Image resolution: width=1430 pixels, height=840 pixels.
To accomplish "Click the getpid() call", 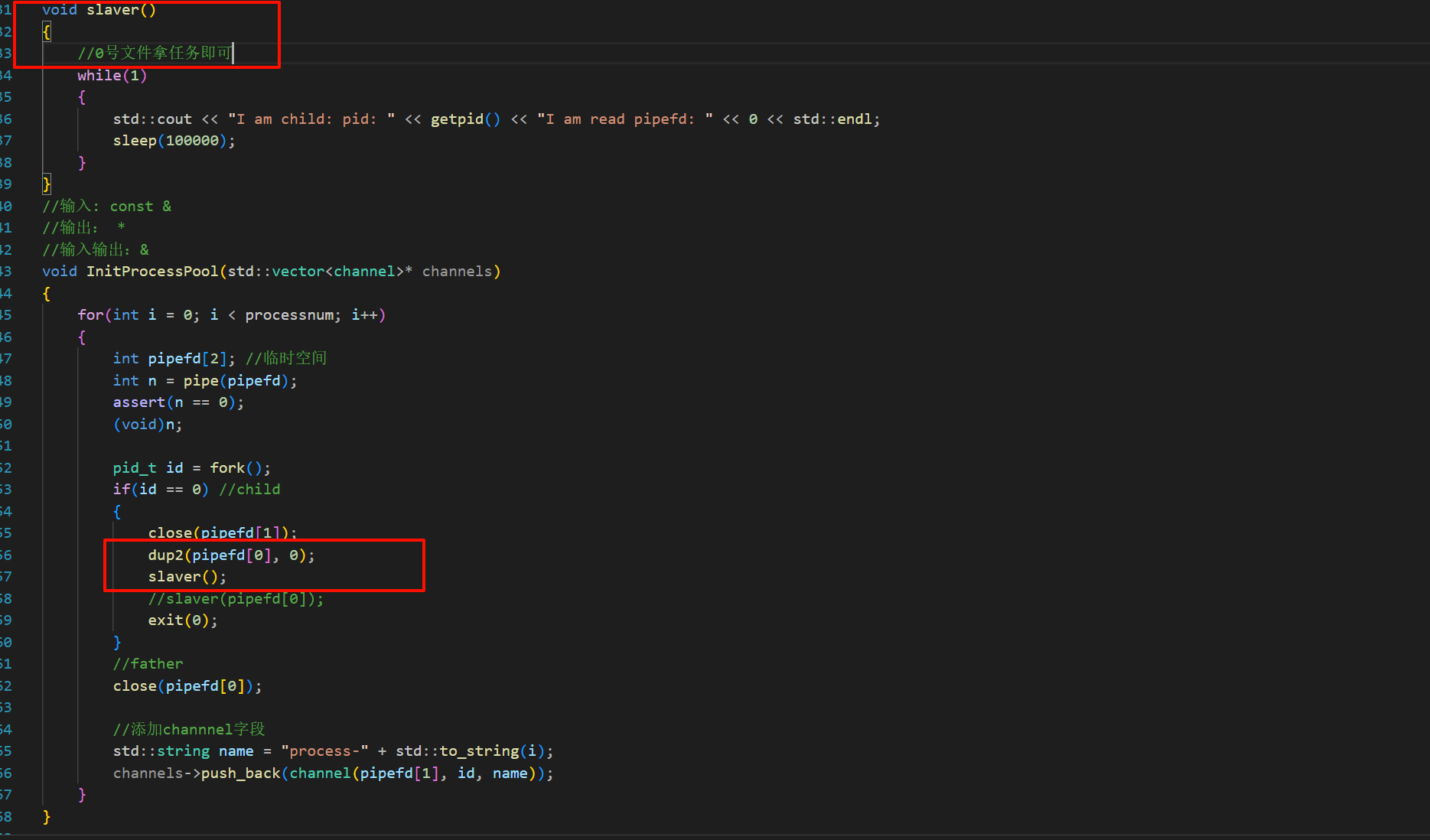I will (465, 119).
